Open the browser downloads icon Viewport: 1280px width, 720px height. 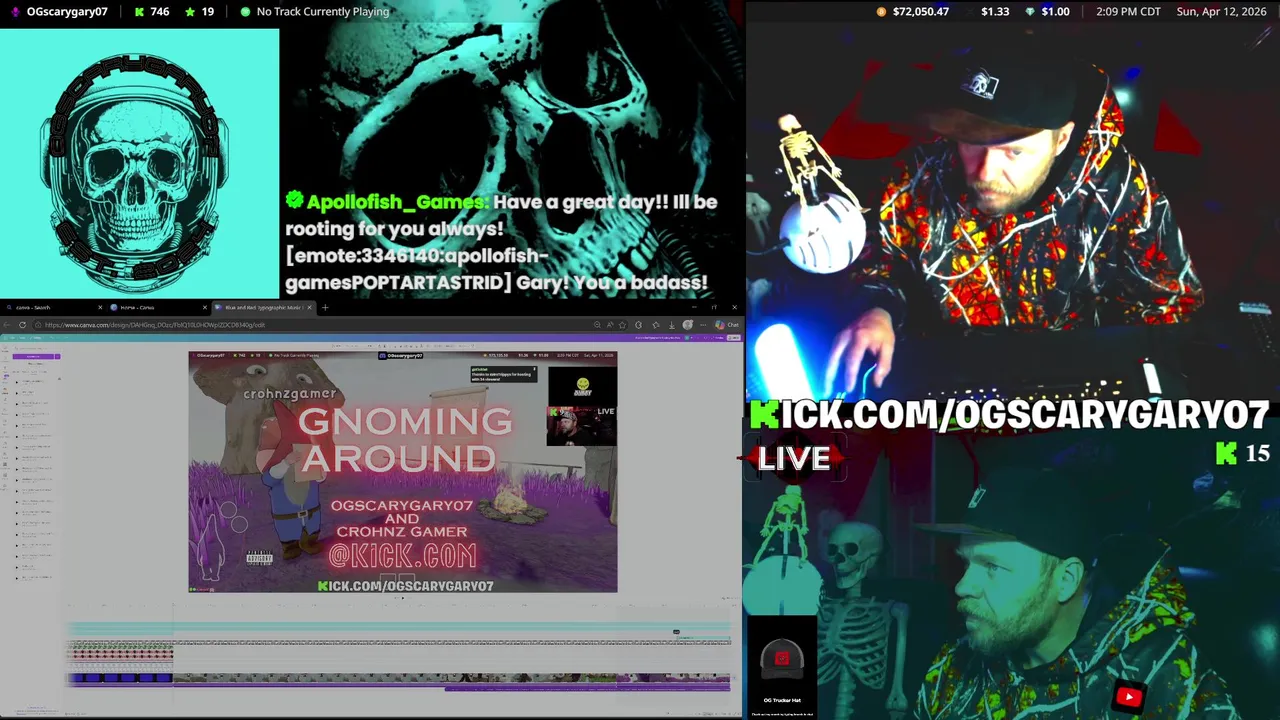click(672, 325)
